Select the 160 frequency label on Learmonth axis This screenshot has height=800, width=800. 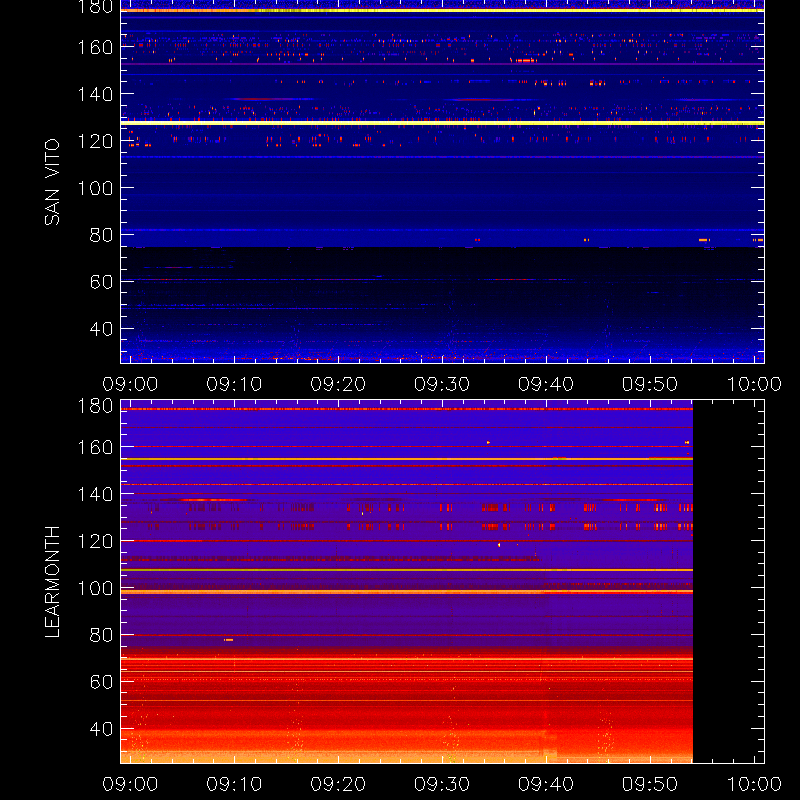[x=95, y=447]
